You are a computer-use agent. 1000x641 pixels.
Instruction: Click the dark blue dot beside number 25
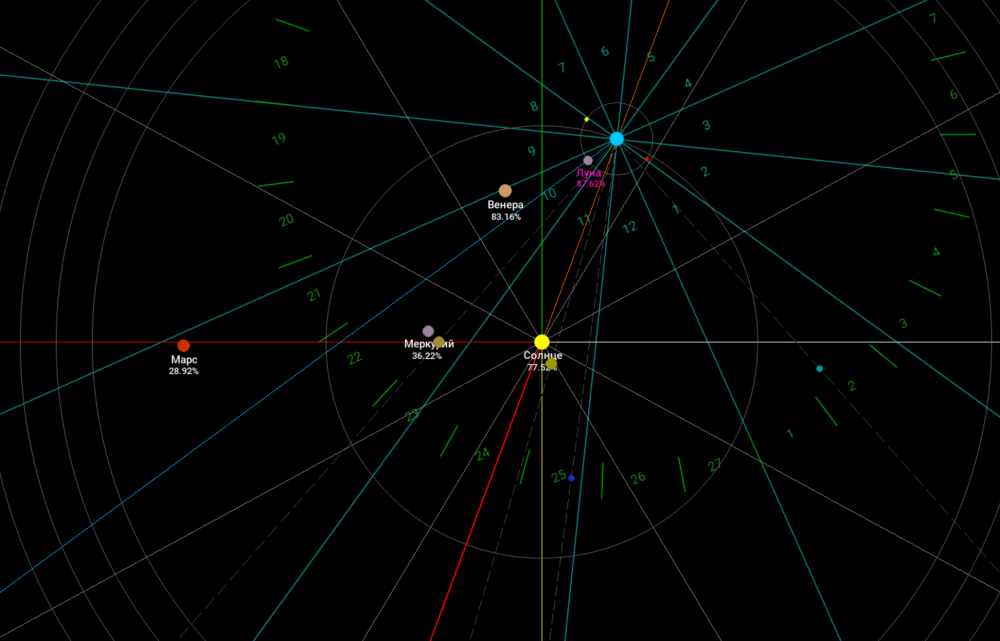point(571,479)
